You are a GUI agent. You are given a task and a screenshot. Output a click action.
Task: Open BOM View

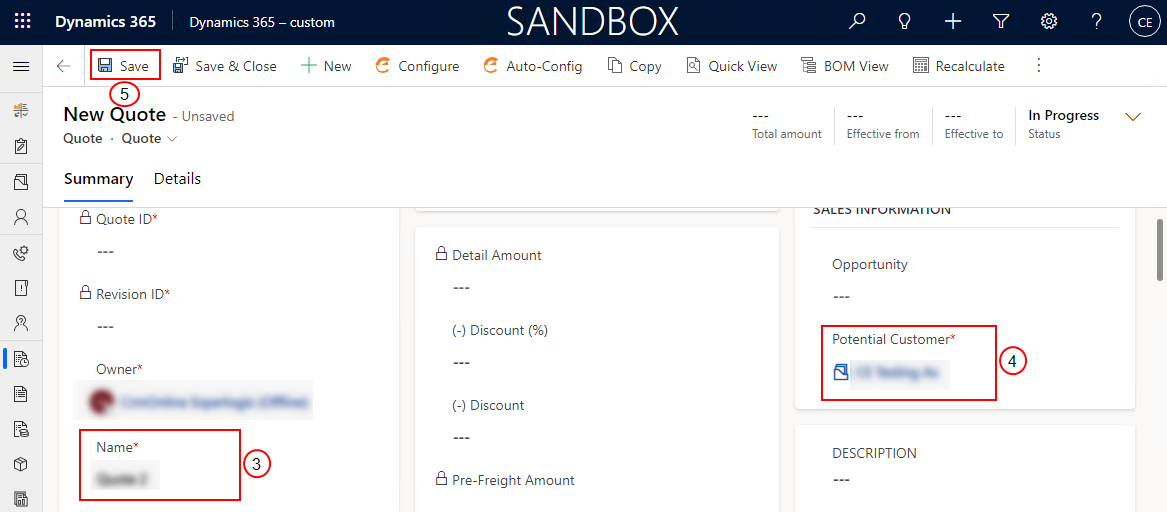(845, 66)
